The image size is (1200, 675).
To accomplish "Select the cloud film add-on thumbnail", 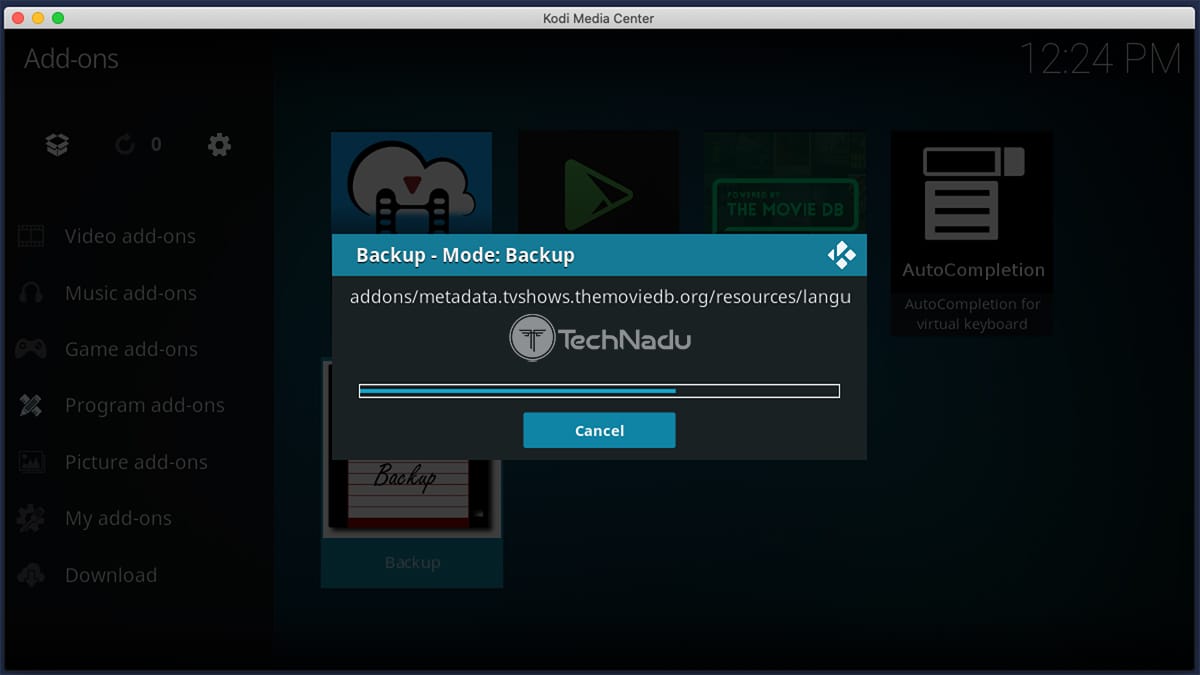I will 411,183.
